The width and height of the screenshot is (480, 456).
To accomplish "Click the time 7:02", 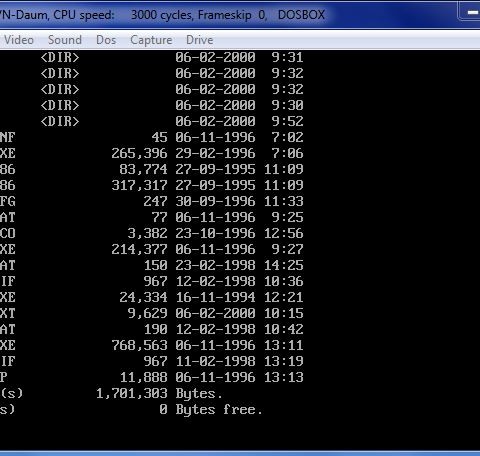I will click(287, 137).
